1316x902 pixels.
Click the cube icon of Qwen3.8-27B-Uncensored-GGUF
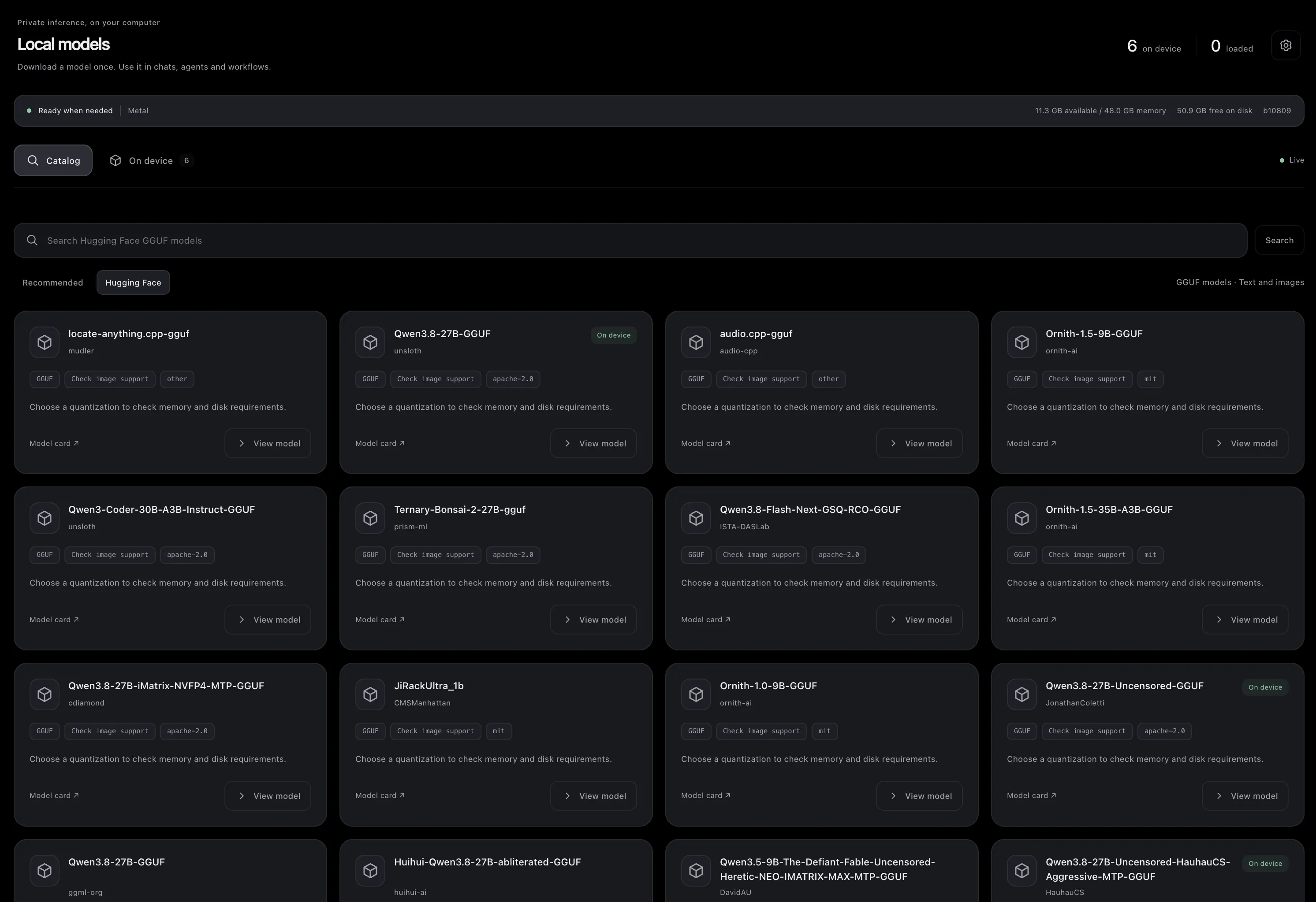point(1021,694)
